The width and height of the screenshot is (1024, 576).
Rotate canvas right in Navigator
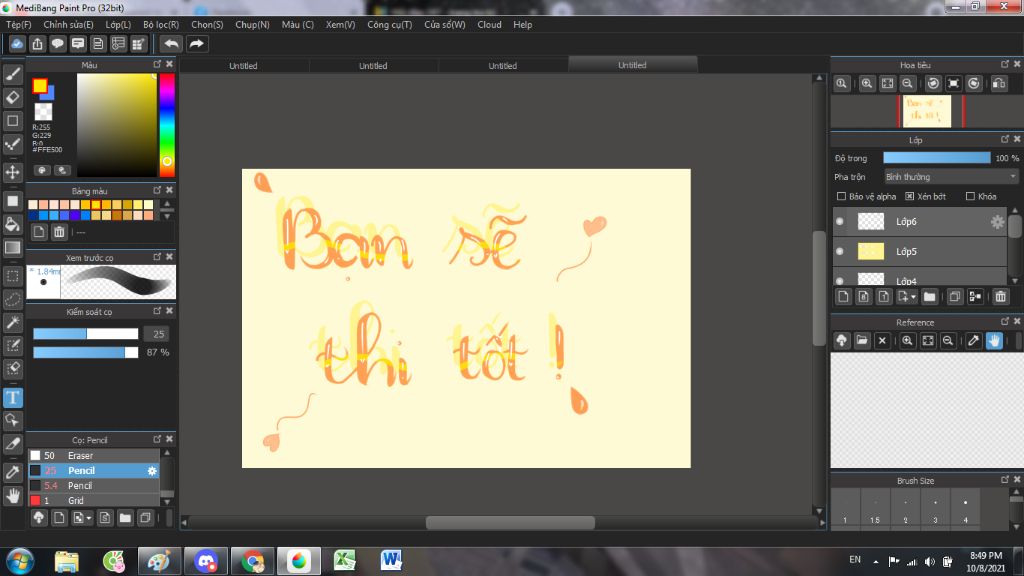tap(974, 84)
